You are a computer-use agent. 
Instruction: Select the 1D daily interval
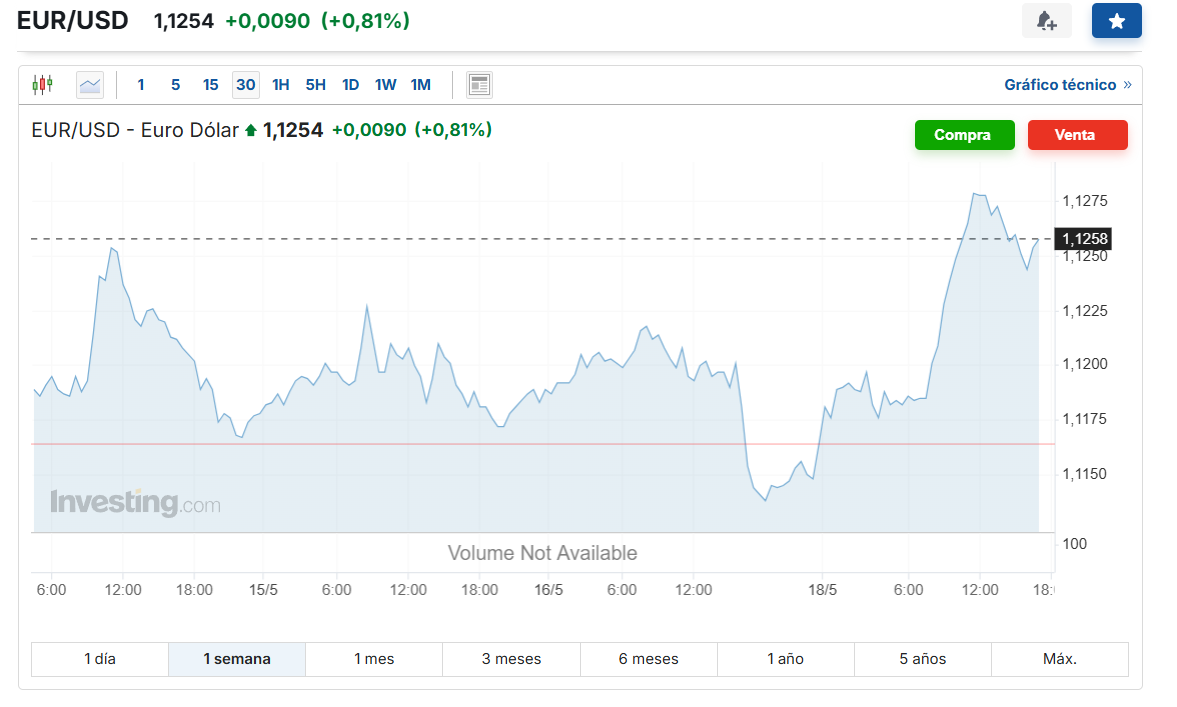[350, 85]
